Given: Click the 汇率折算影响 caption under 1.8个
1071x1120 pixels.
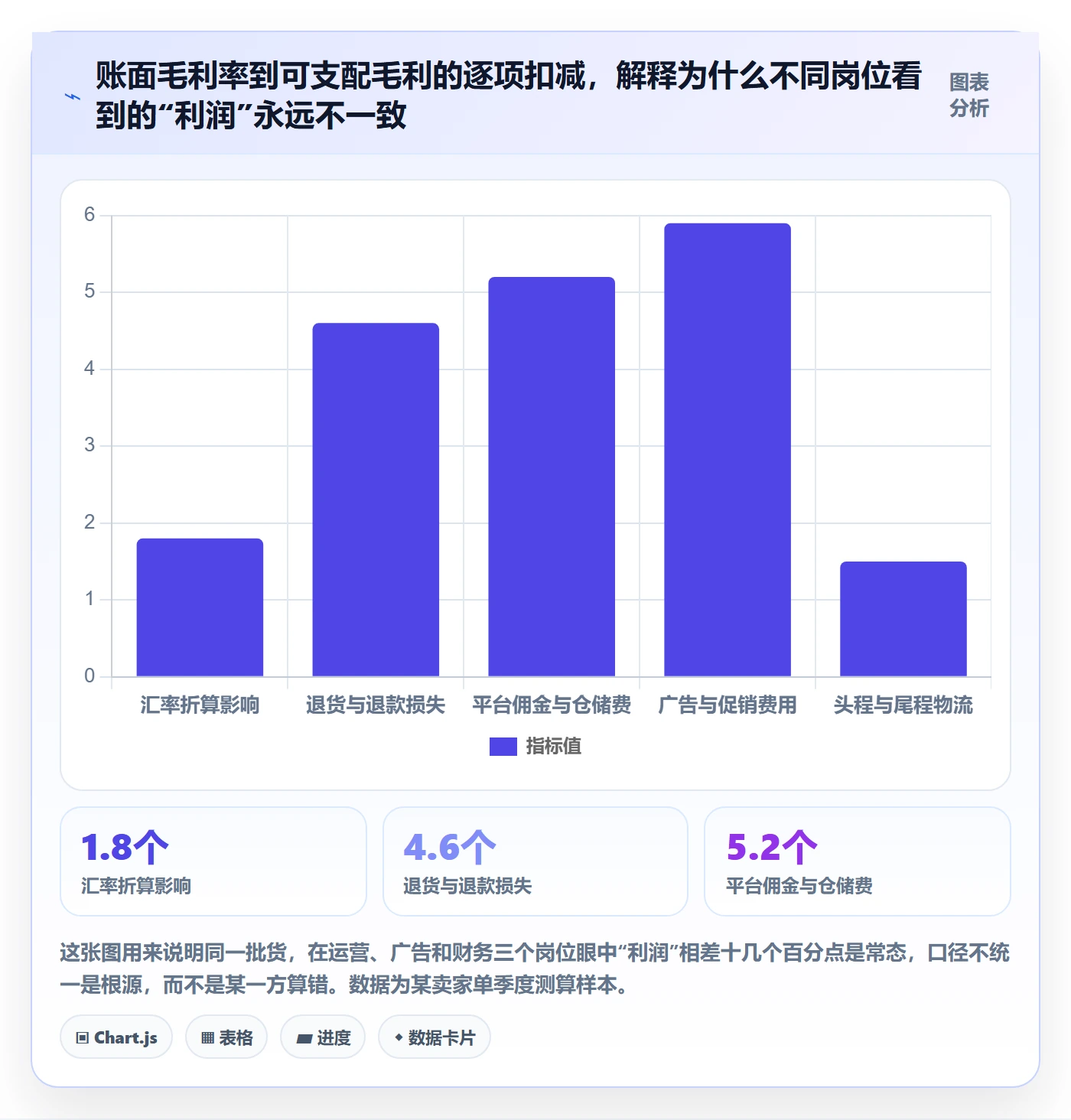Looking at the screenshot, I should tap(136, 886).
